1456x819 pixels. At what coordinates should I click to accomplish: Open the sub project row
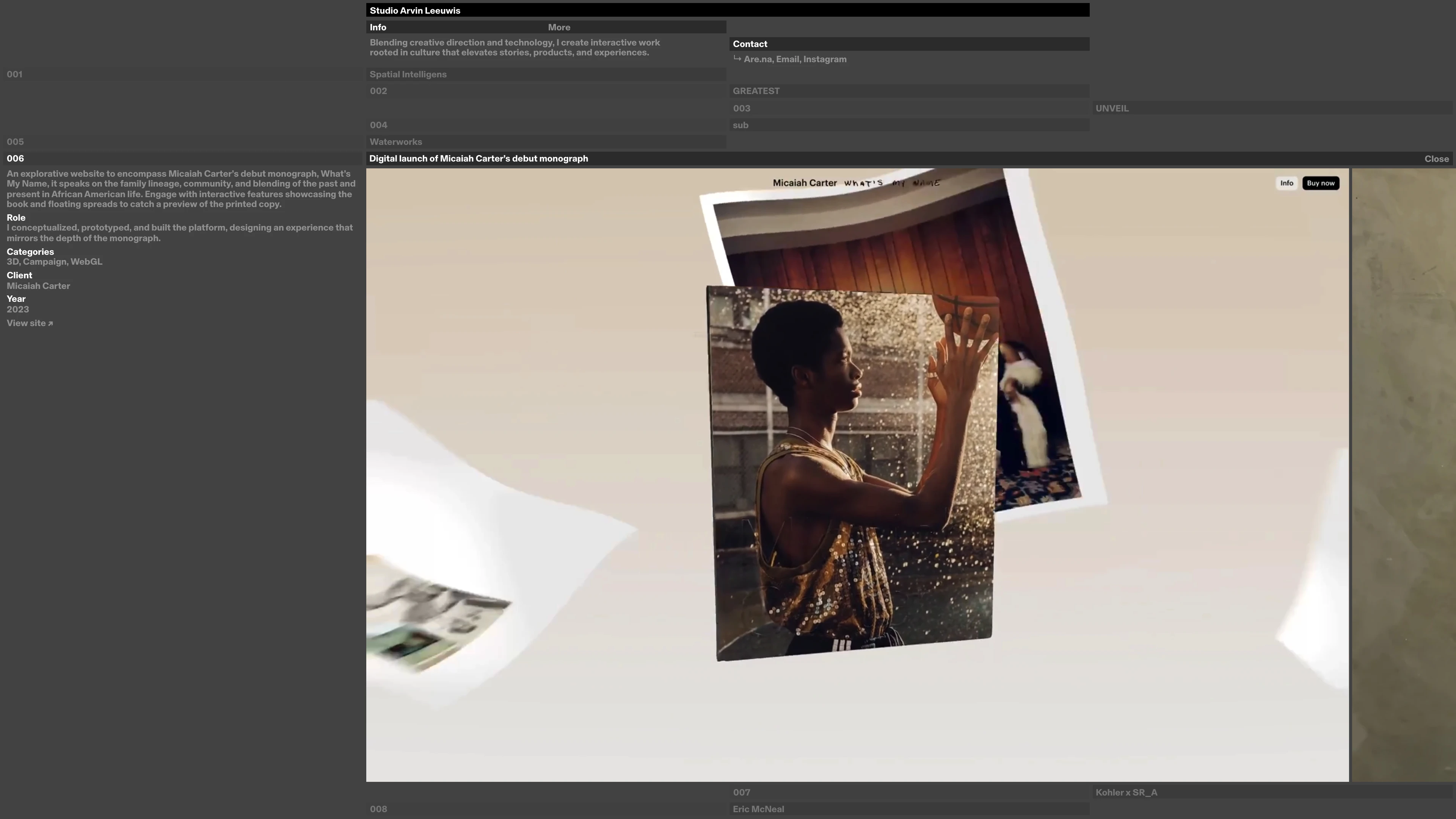pos(741,126)
